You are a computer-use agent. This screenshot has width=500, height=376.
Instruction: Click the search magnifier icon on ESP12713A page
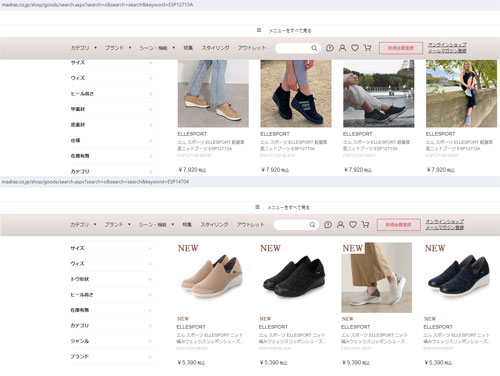point(314,48)
